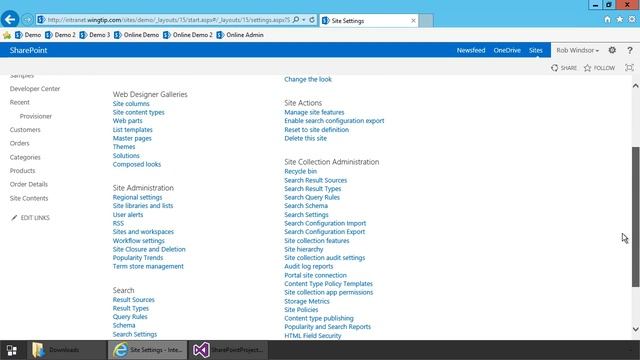
Task: Go to Newsfeed in the suite bar
Action: click(x=471, y=50)
